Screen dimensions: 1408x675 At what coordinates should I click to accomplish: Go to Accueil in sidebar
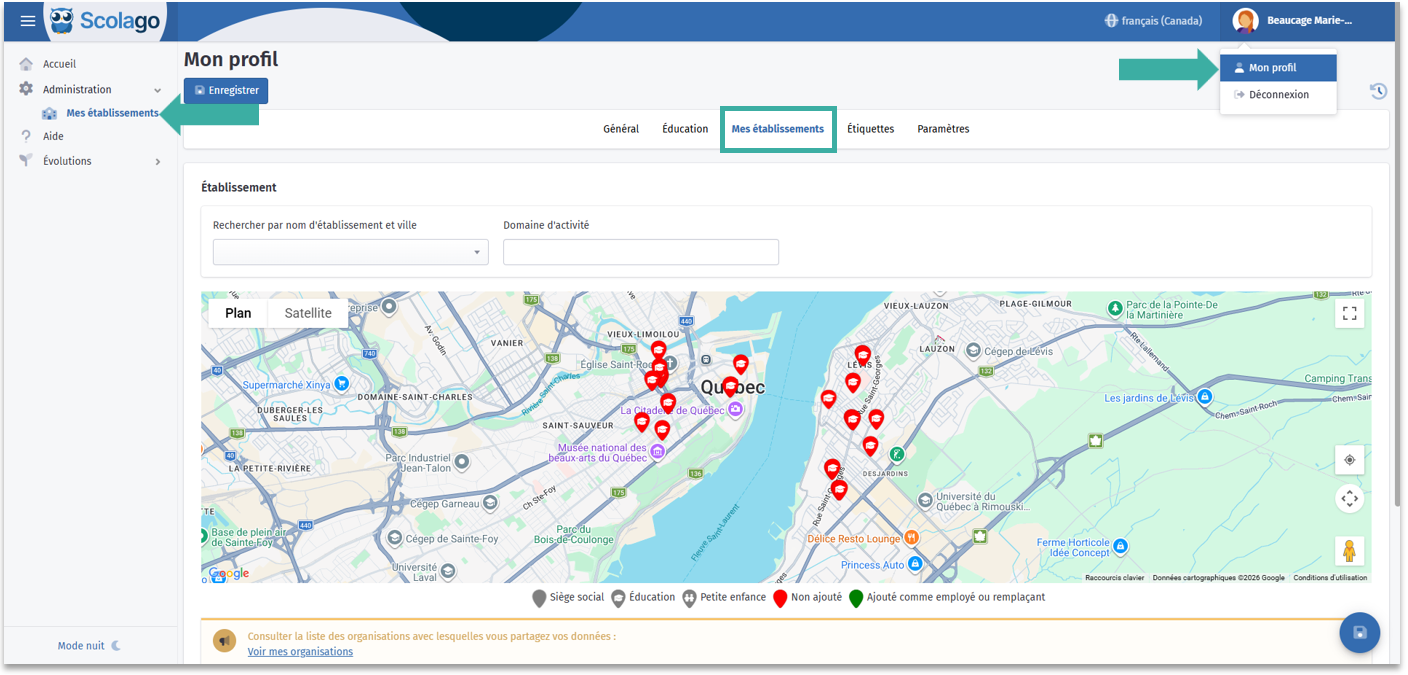[x=59, y=64]
